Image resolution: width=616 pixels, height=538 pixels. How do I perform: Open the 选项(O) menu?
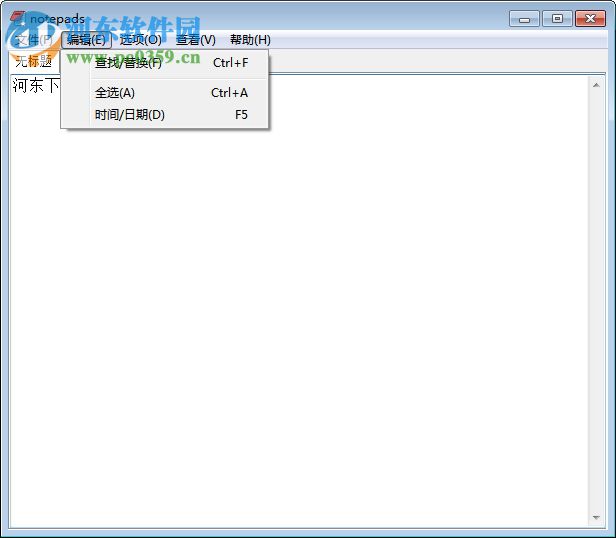140,40
